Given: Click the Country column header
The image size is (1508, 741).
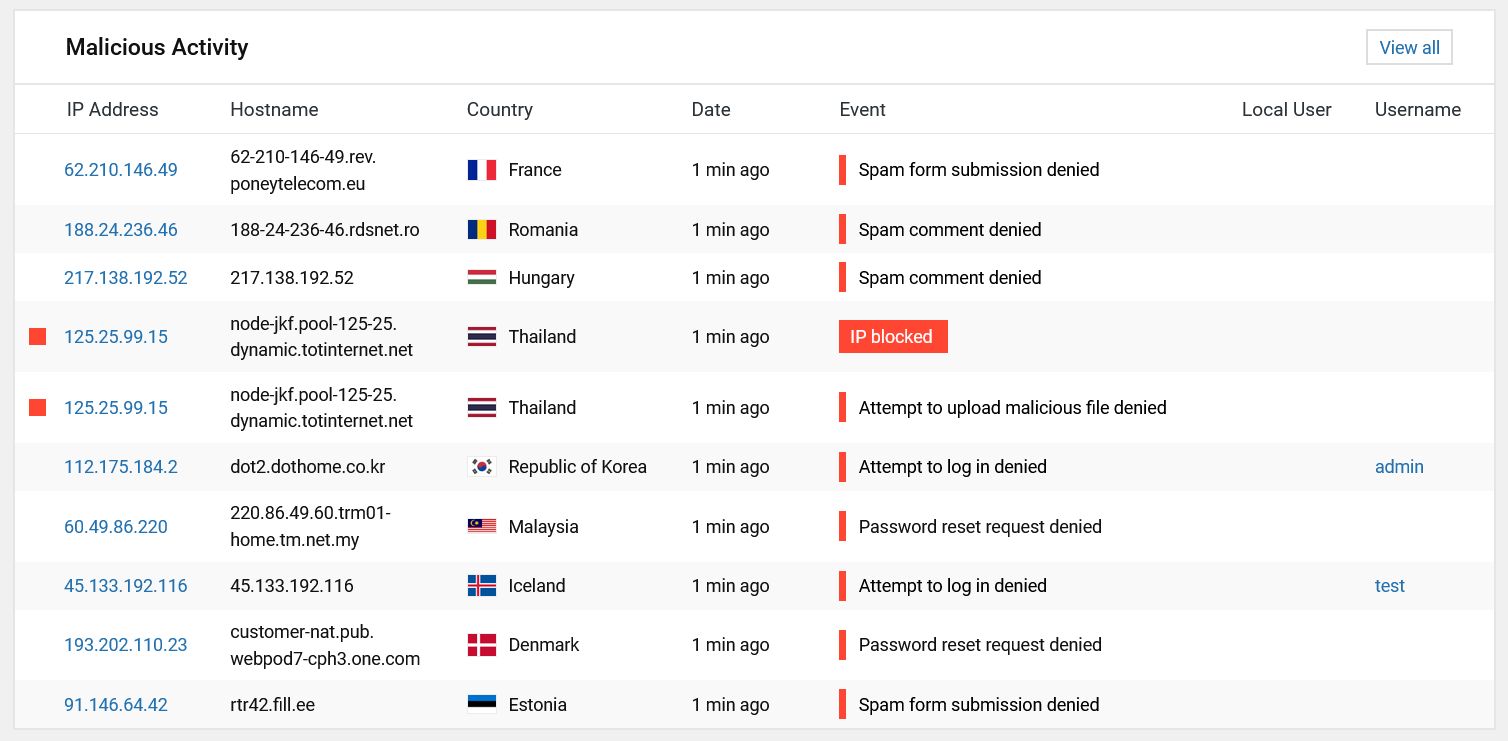Looking at the screenshot, I should tap(499, 110).
